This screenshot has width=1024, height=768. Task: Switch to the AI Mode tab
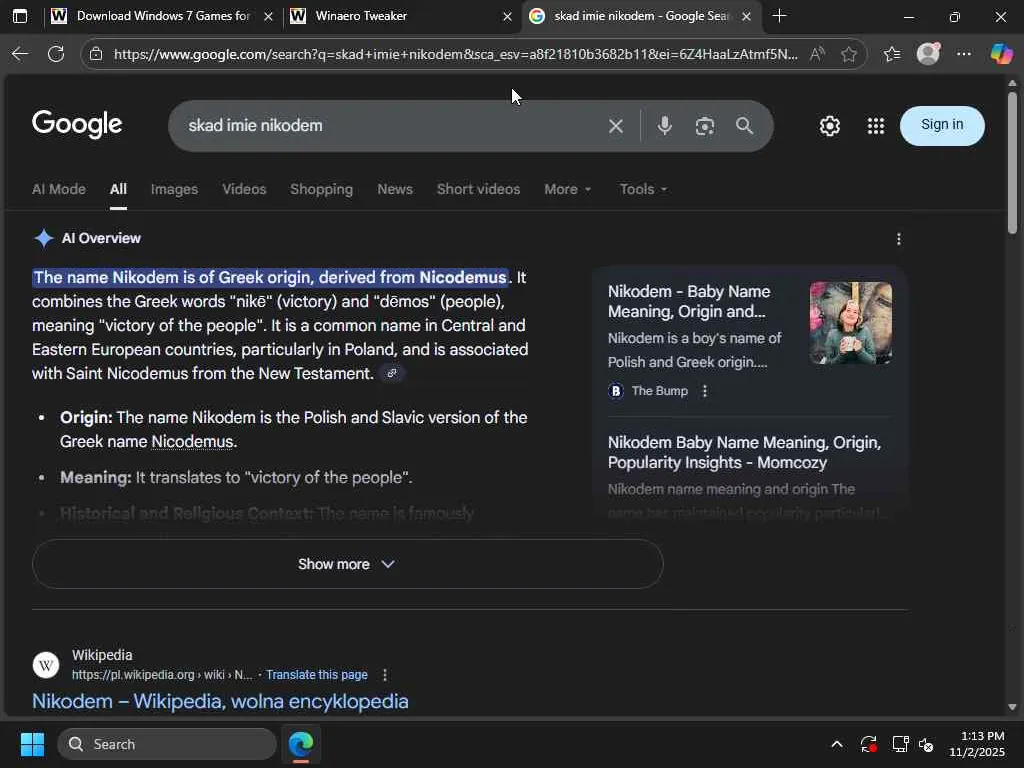(59, 189)
